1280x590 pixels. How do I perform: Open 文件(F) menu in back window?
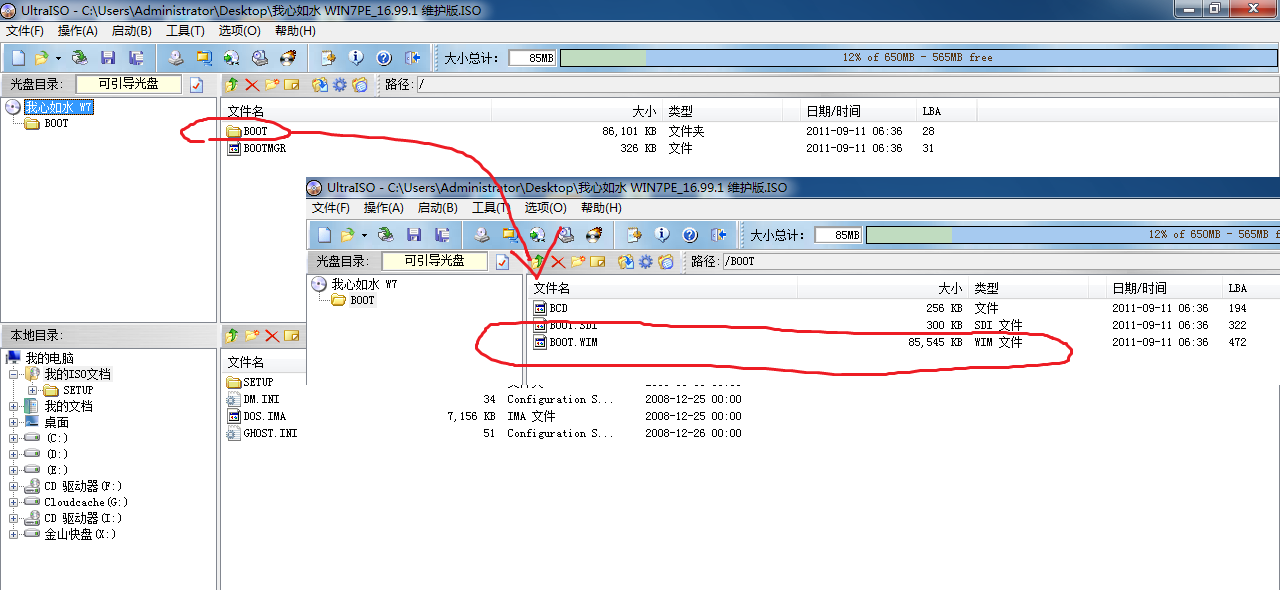[25, 31]
